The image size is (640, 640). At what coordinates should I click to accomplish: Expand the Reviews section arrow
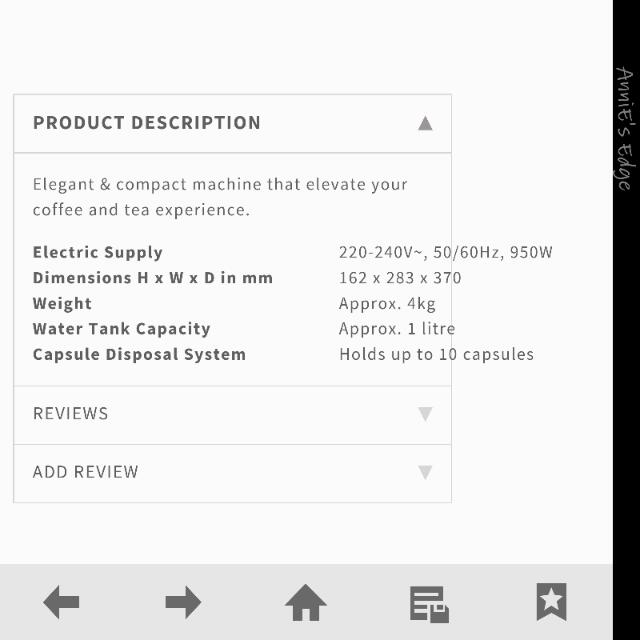click(425, 414)
